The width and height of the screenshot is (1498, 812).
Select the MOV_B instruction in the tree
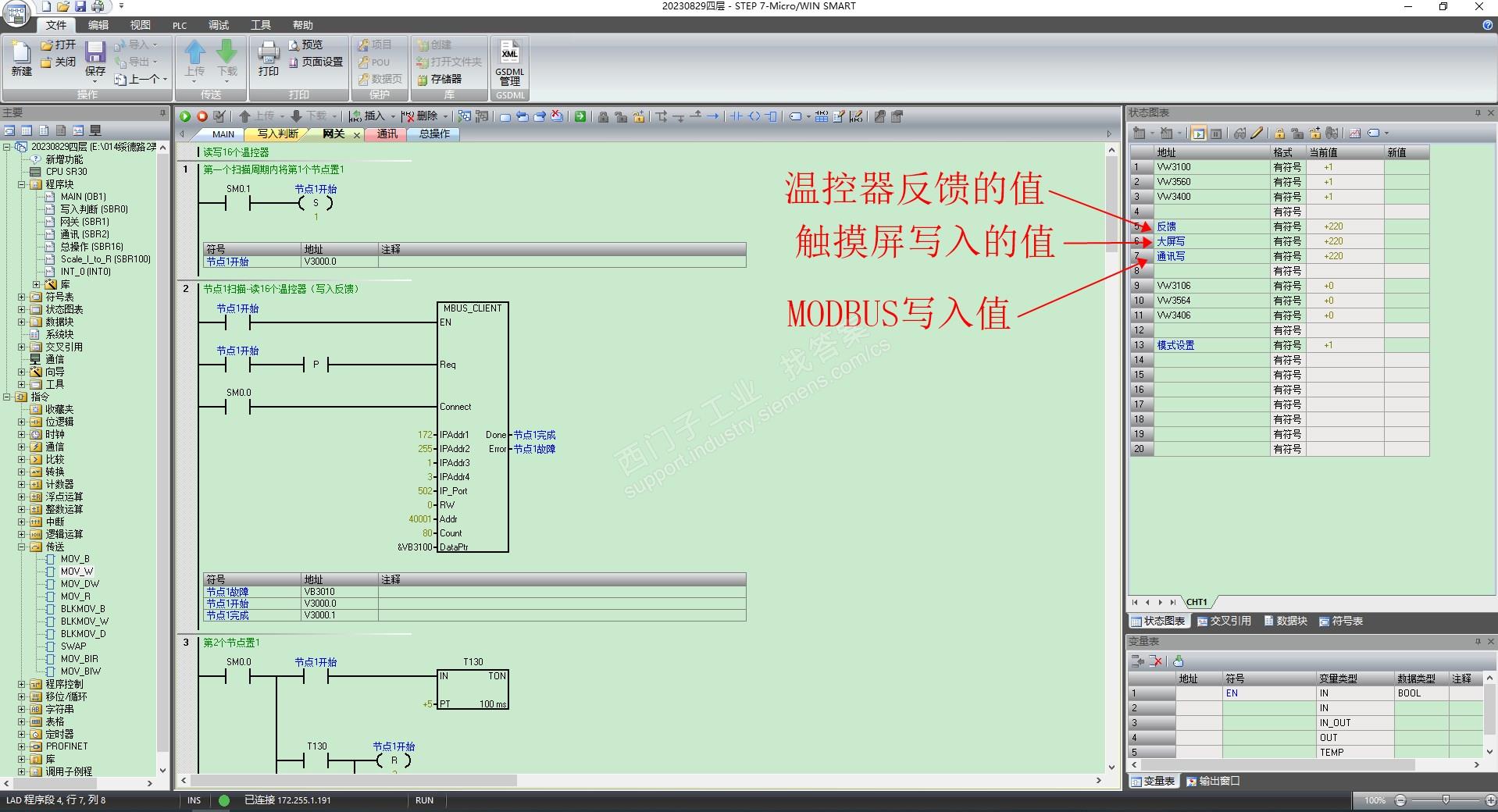coord(75,559)
